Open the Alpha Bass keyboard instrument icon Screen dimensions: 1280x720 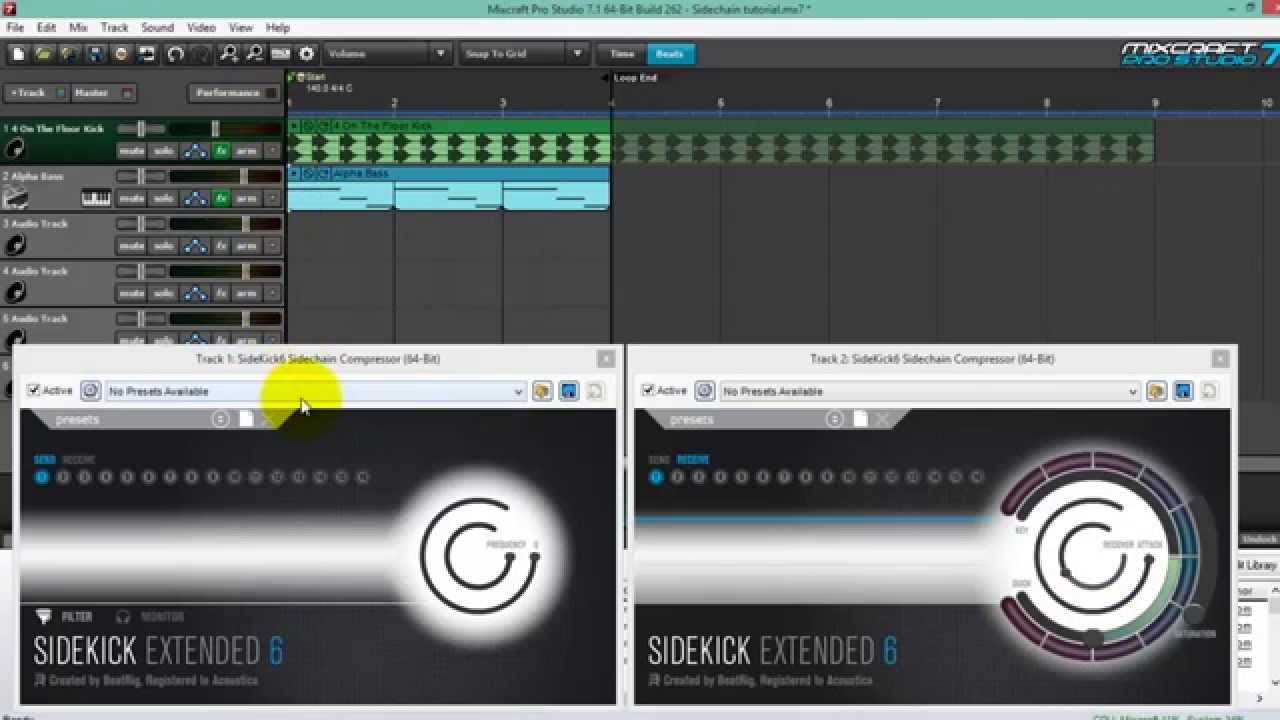96,198
